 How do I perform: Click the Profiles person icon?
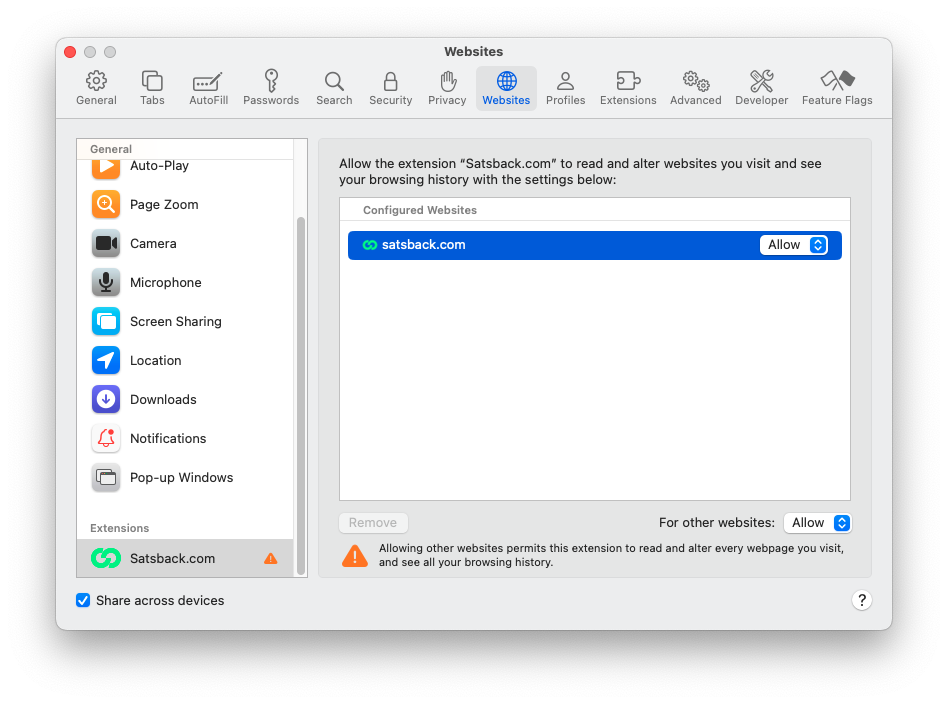[x=565, y=80]
